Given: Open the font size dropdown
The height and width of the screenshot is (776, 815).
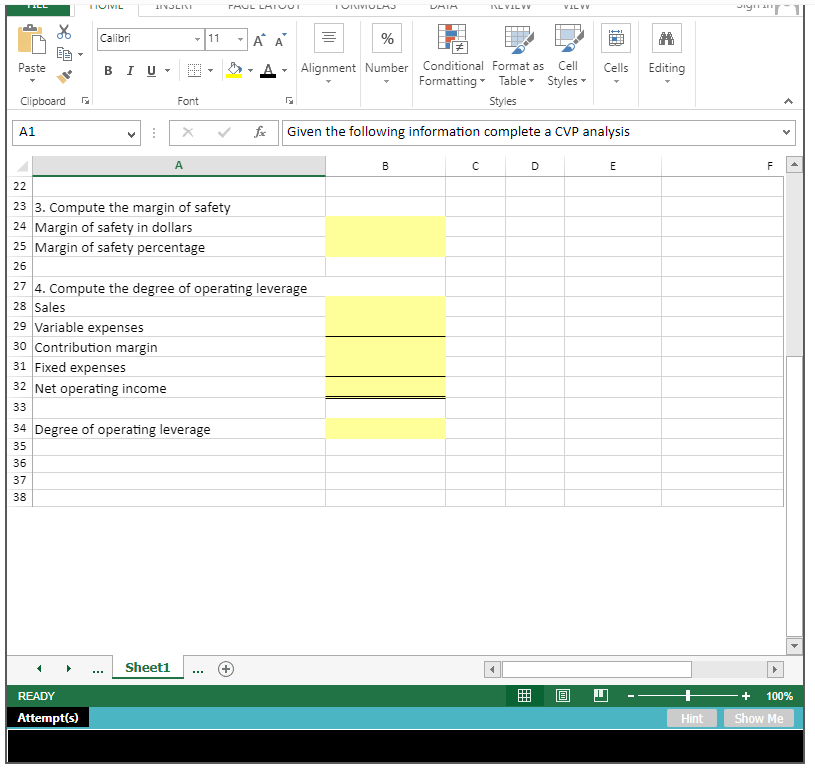Looking at the screenshot, I should click(239, 39).
